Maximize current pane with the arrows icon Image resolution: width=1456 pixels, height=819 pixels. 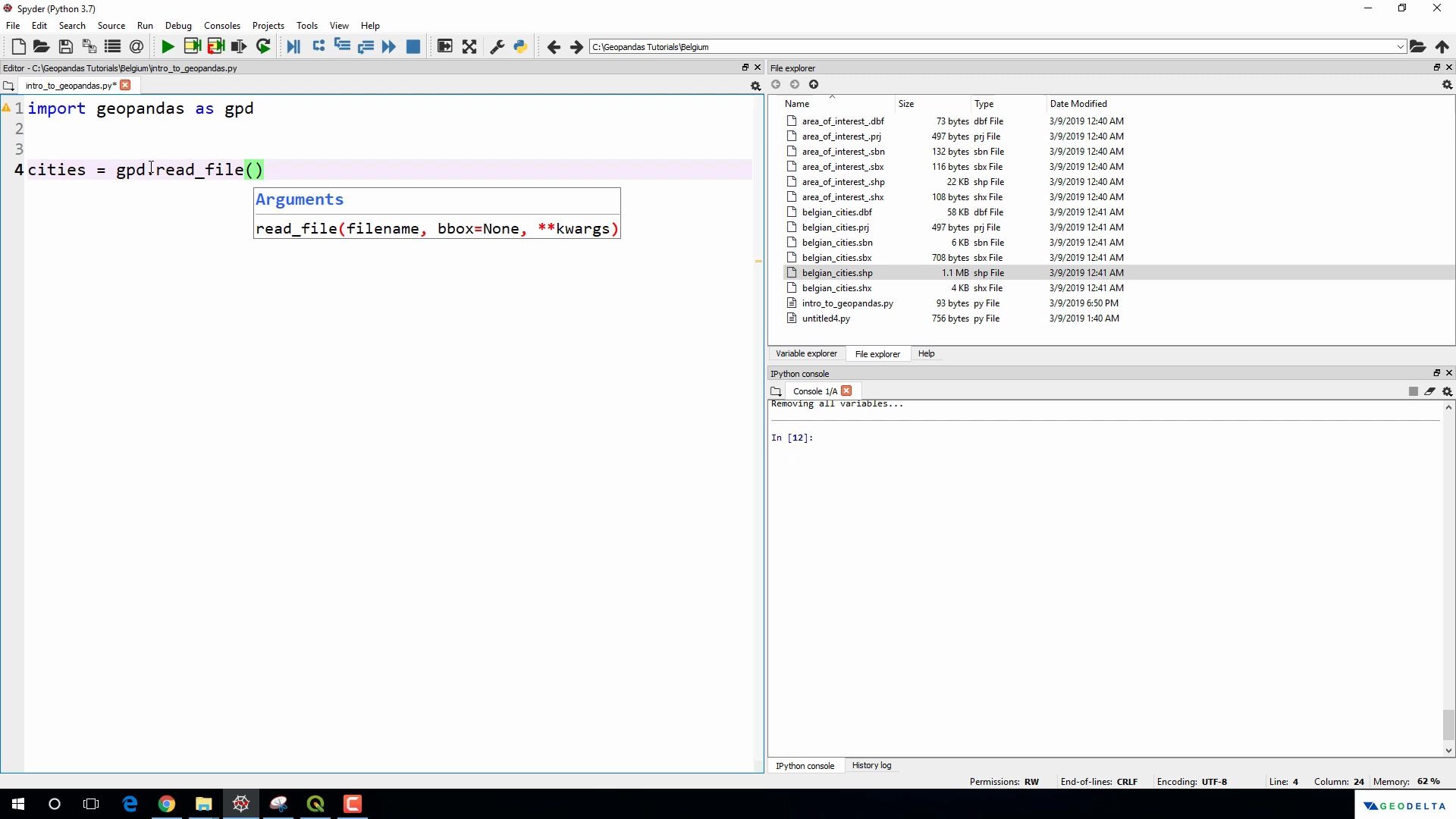(x=469, y=47)
